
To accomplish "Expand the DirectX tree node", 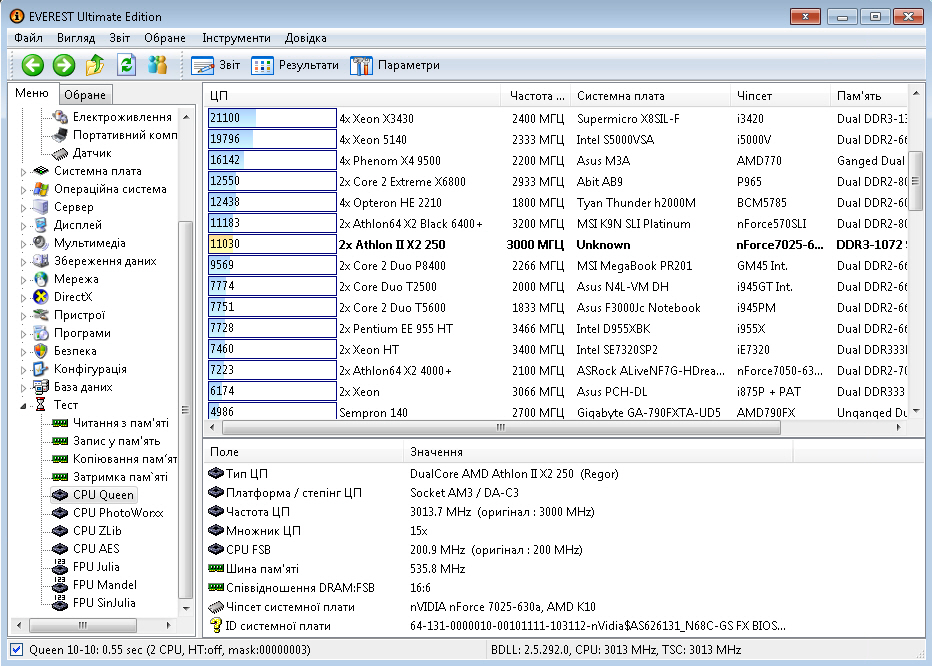I will [23, 297].
